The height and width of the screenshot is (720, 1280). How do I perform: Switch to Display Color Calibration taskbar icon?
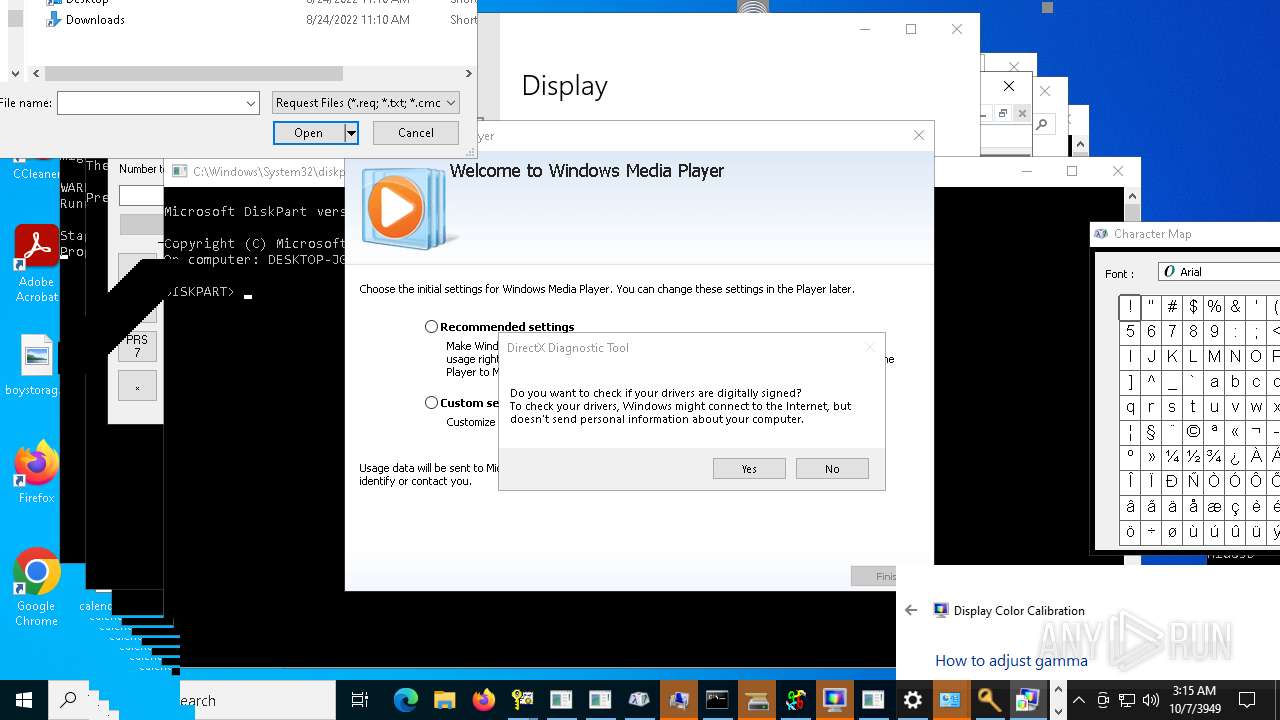coord(834,700)
